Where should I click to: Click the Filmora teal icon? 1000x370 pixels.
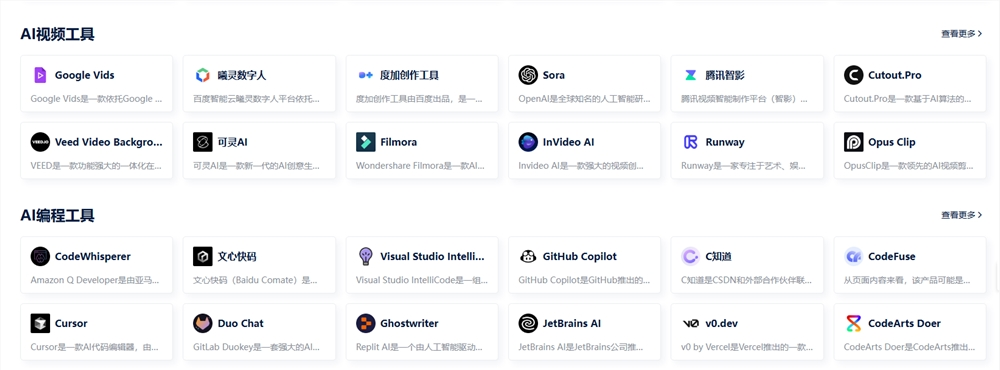coord(365,142)
